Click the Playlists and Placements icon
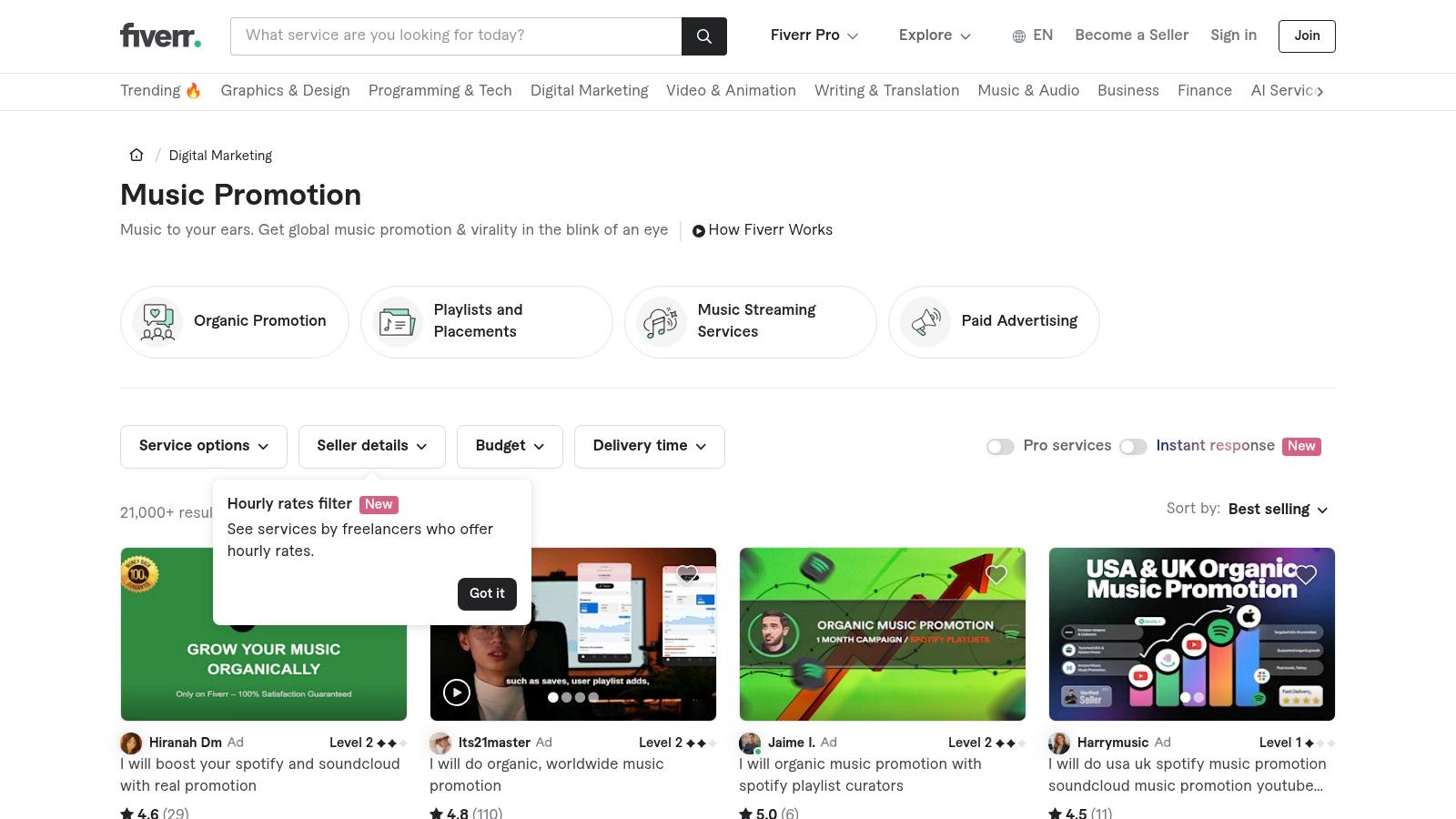This screenshot has width=1456, height=819. pyautogui.click(x=398, y=322)
